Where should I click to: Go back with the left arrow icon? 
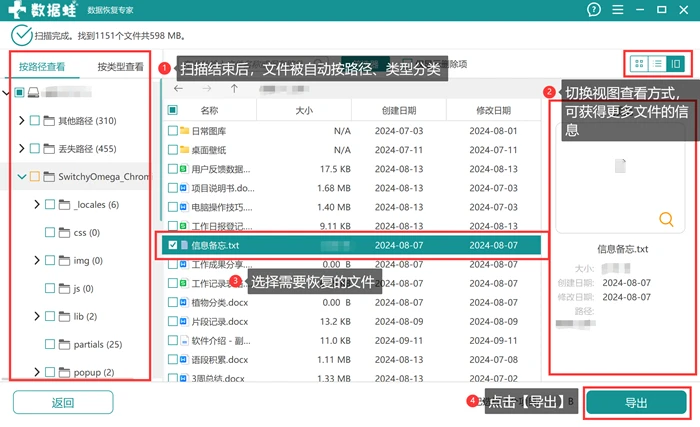point(179,88)
